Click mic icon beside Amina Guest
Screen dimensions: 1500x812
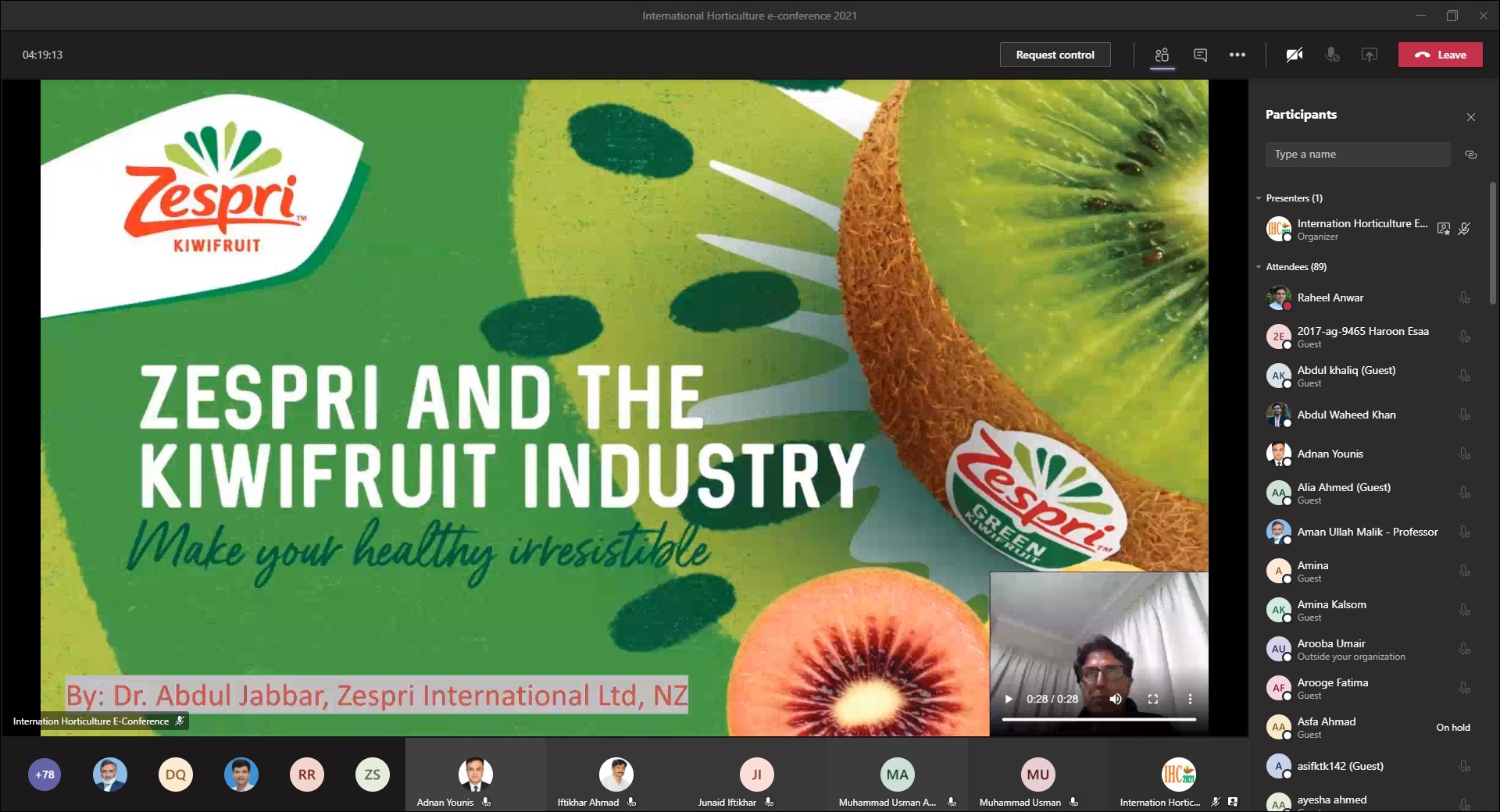point(1465,571)
